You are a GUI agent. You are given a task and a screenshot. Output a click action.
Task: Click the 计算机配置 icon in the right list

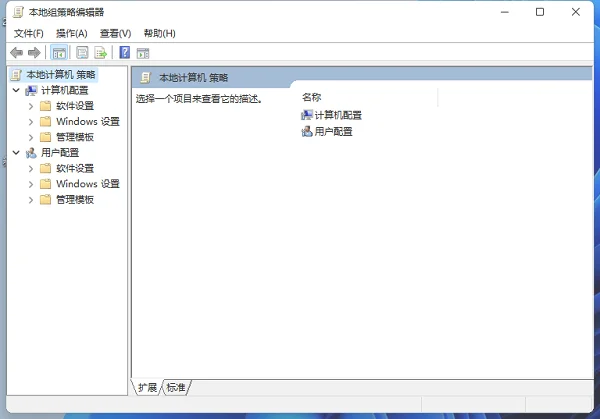pos(307,115)
